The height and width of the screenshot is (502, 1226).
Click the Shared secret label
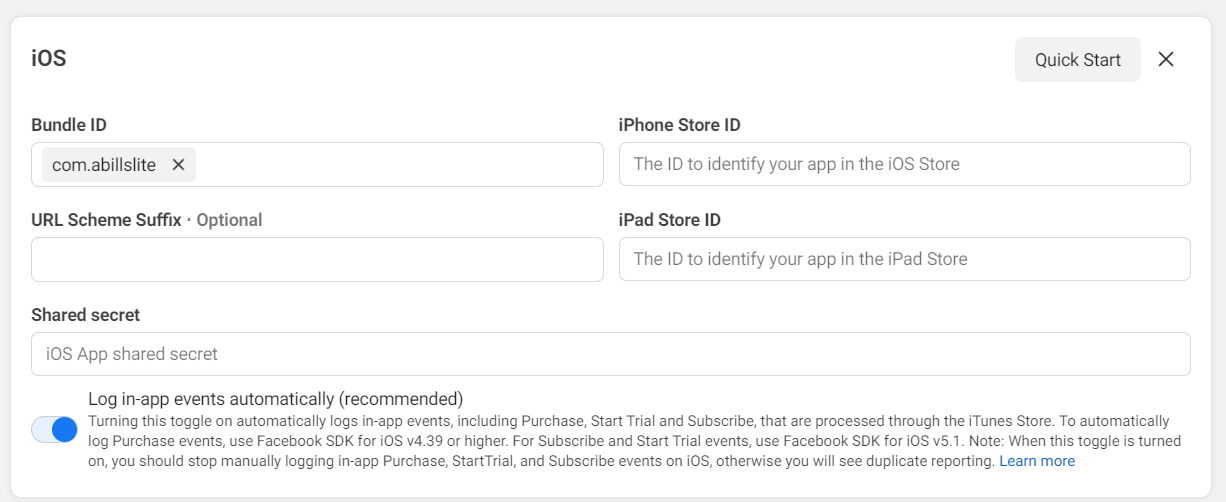[85, 315]
